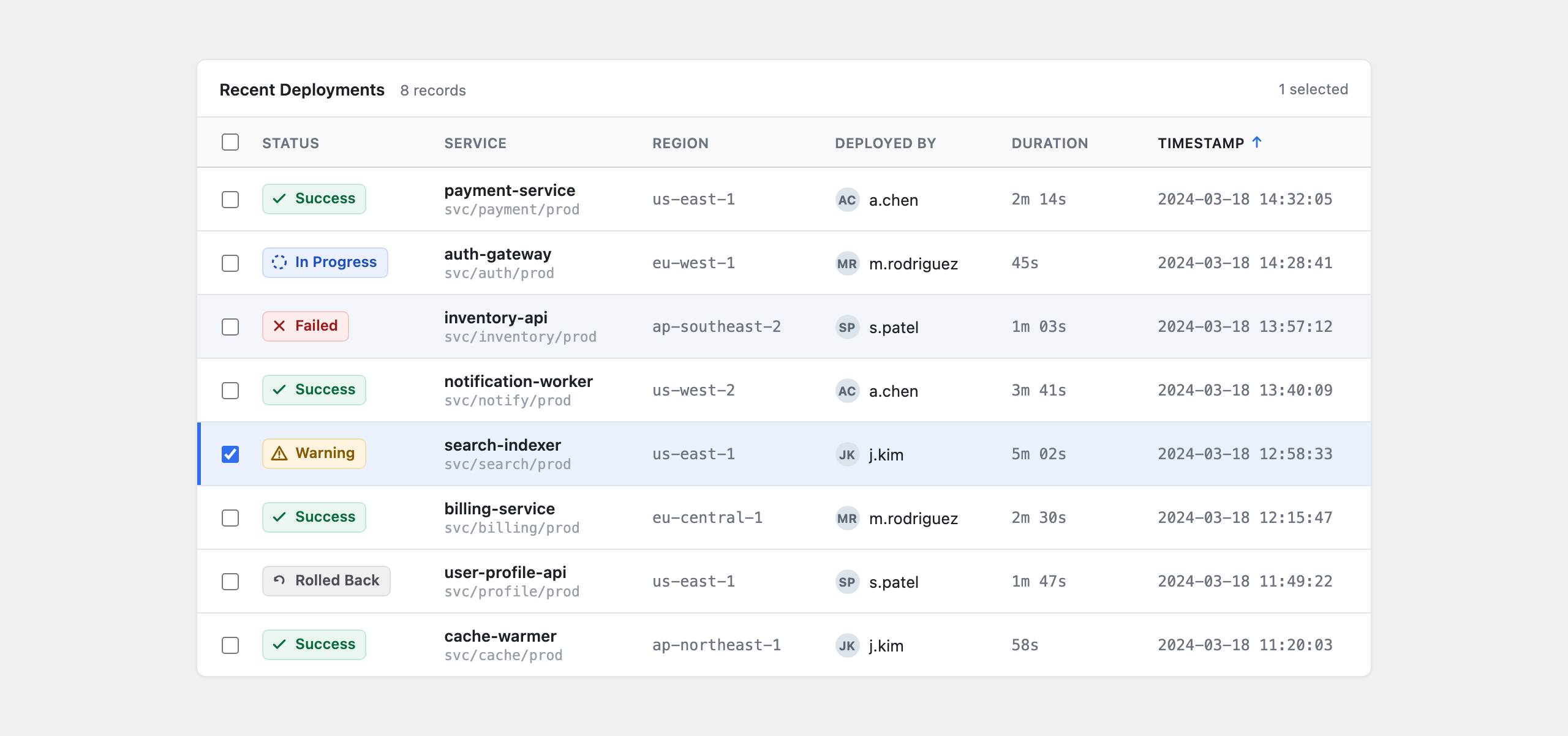The height and width of the screenshot is (736, 1568).
Task: Click the AC avatar for payment-service row
Action: click(847, 200)
